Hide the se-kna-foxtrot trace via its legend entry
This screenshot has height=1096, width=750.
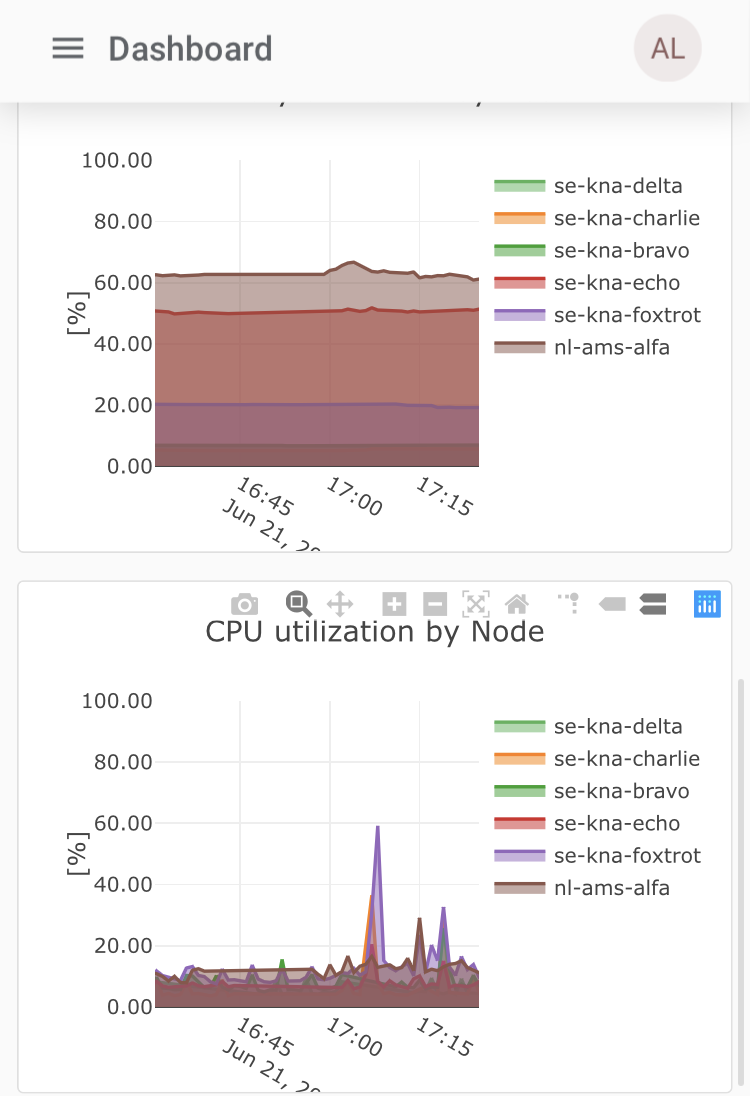click(627, 856)
